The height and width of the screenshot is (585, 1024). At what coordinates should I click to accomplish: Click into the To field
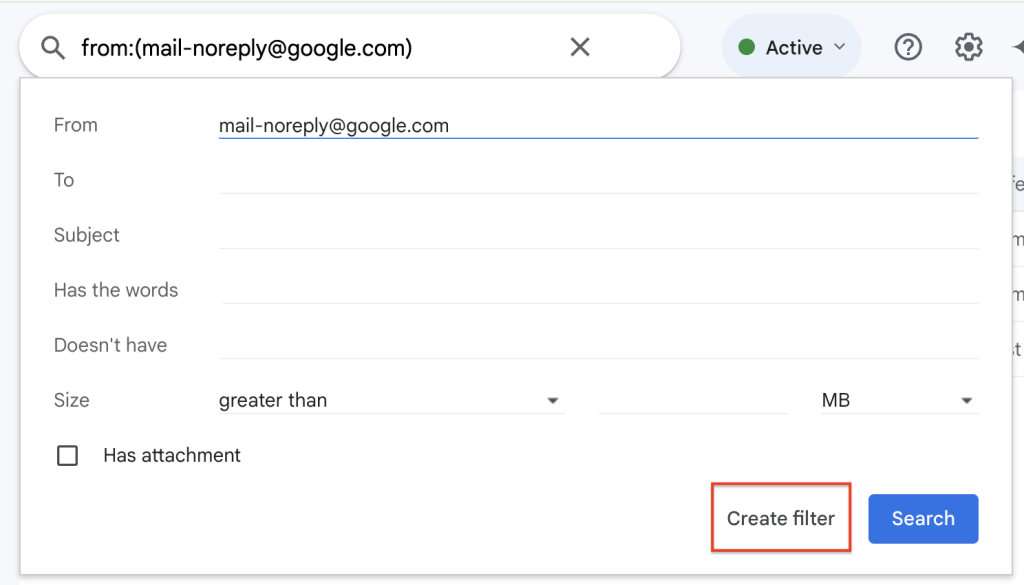(597, 180)
